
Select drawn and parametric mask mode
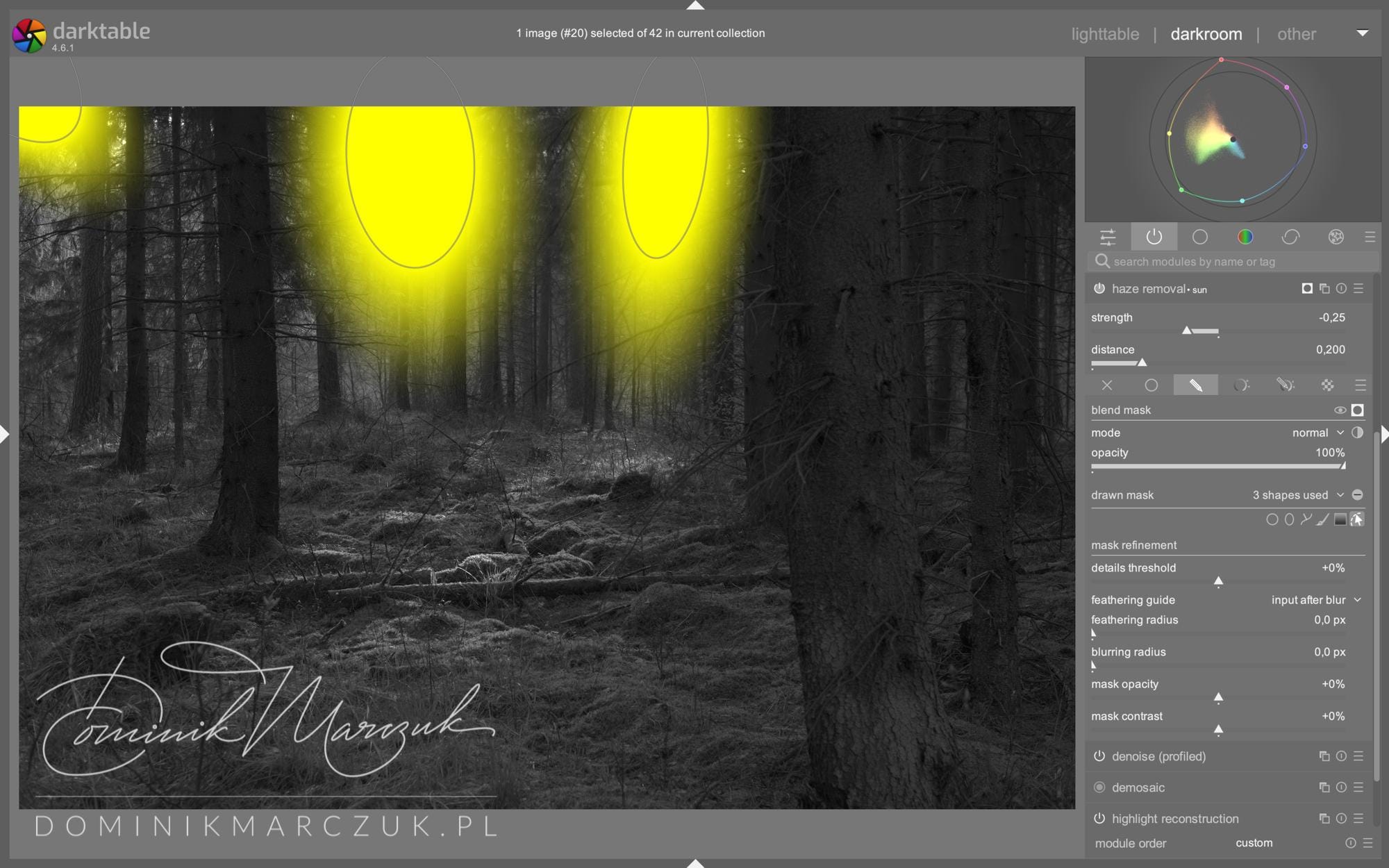click(x=1285, y=385)
